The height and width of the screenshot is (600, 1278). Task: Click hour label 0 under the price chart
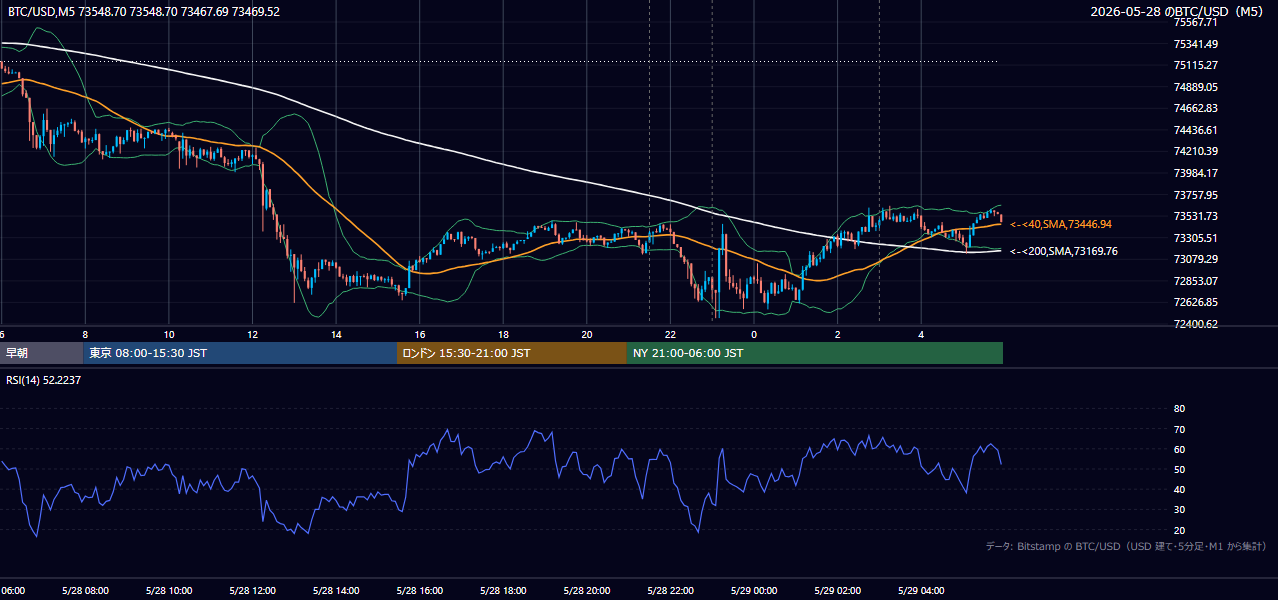pos(754,334)
